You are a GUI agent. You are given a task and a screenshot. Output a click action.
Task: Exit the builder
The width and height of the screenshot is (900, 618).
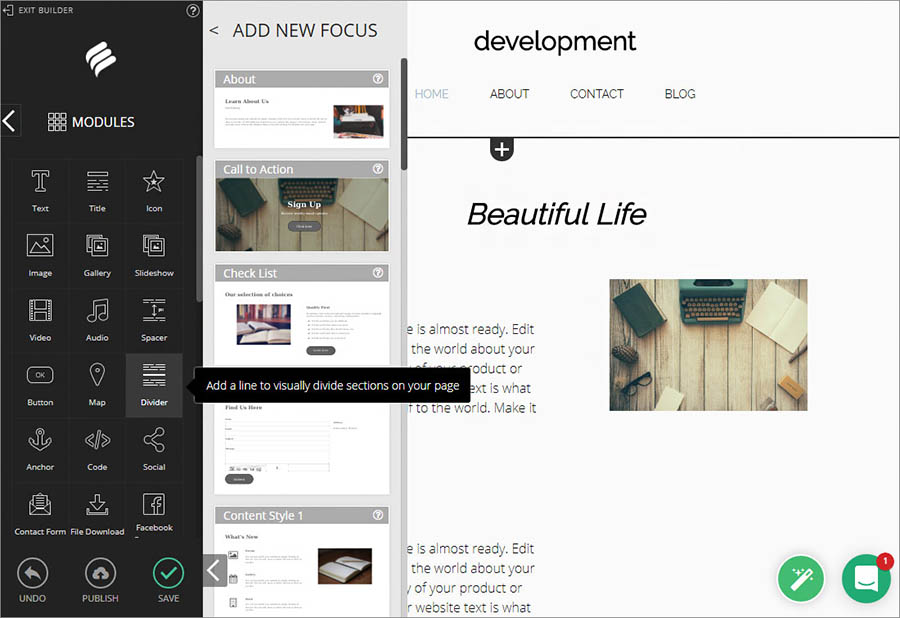[x=38, y=10]
